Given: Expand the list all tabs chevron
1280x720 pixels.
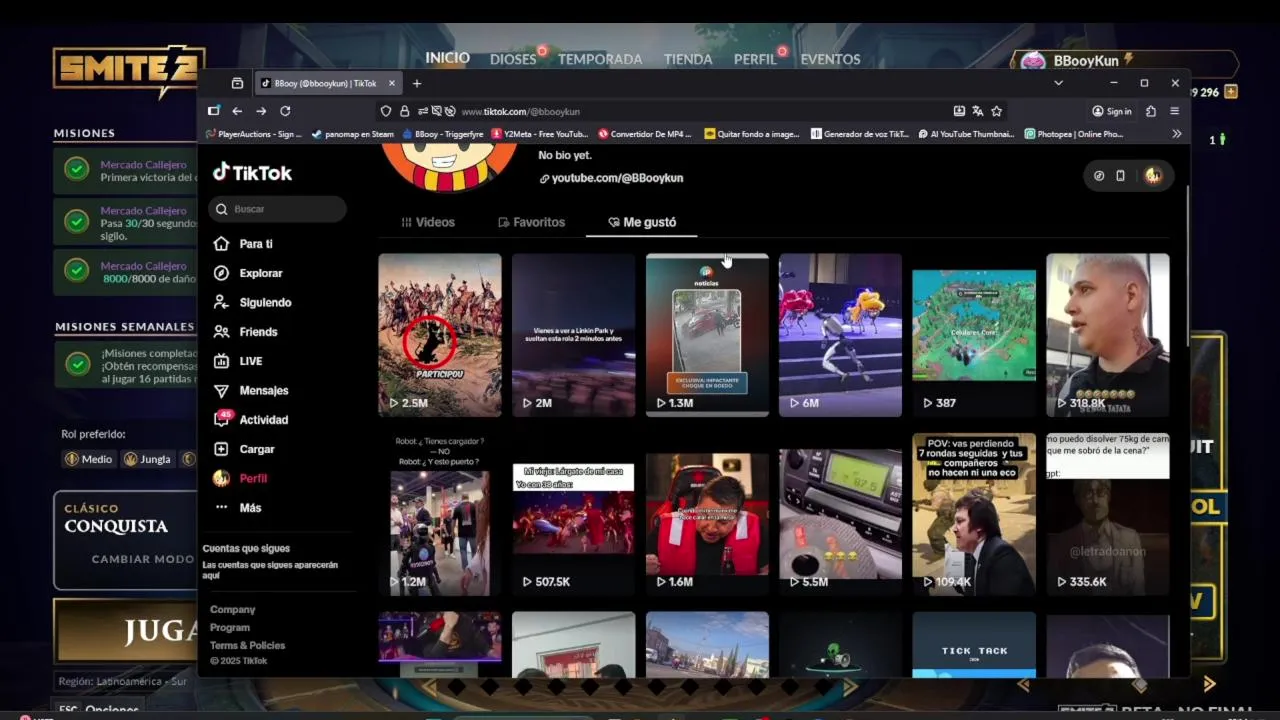Looking at the screenshot, I should [x=1058, y=83].
